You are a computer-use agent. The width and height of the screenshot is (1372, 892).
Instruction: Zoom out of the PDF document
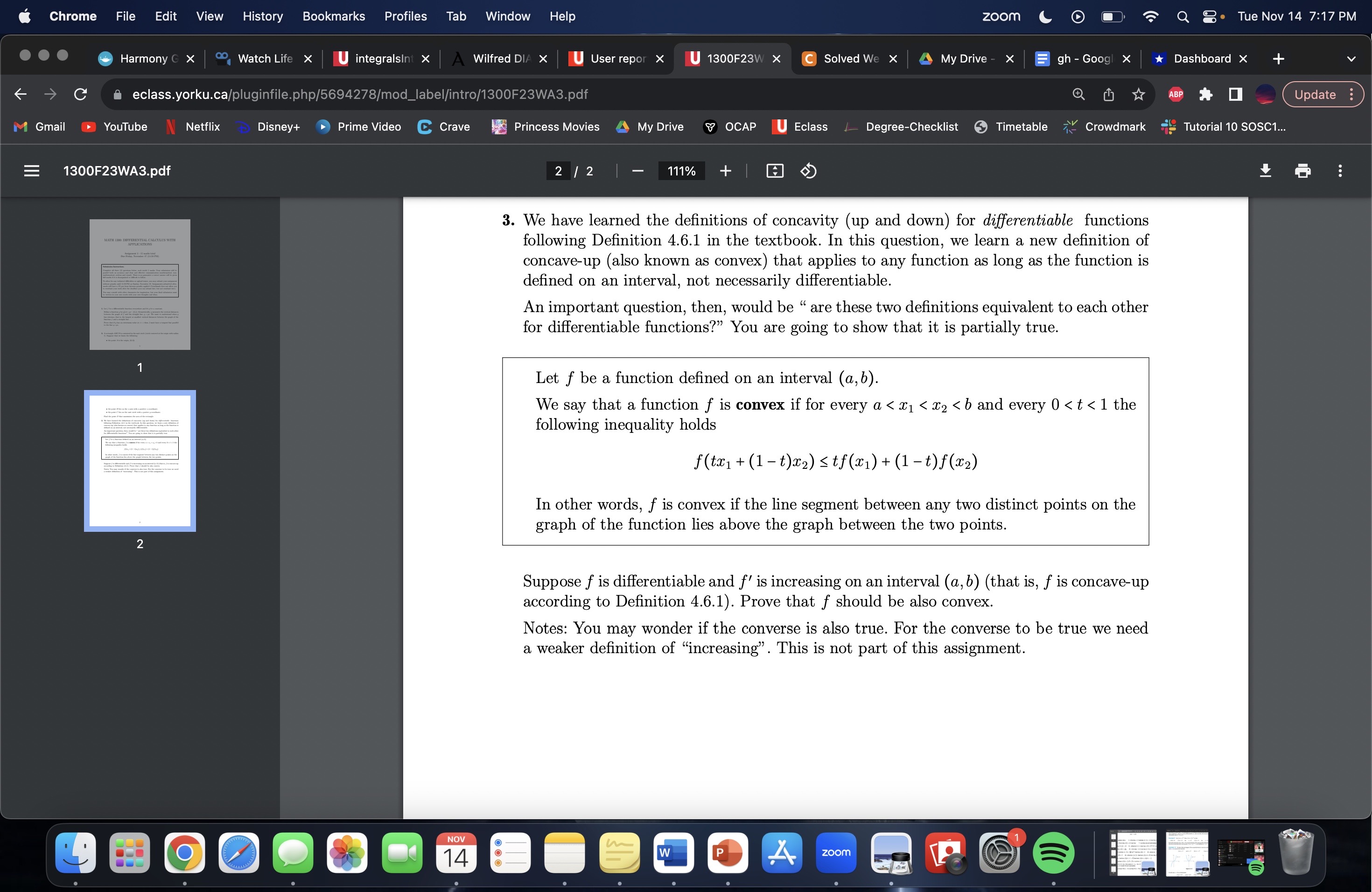tap(637, 171)
